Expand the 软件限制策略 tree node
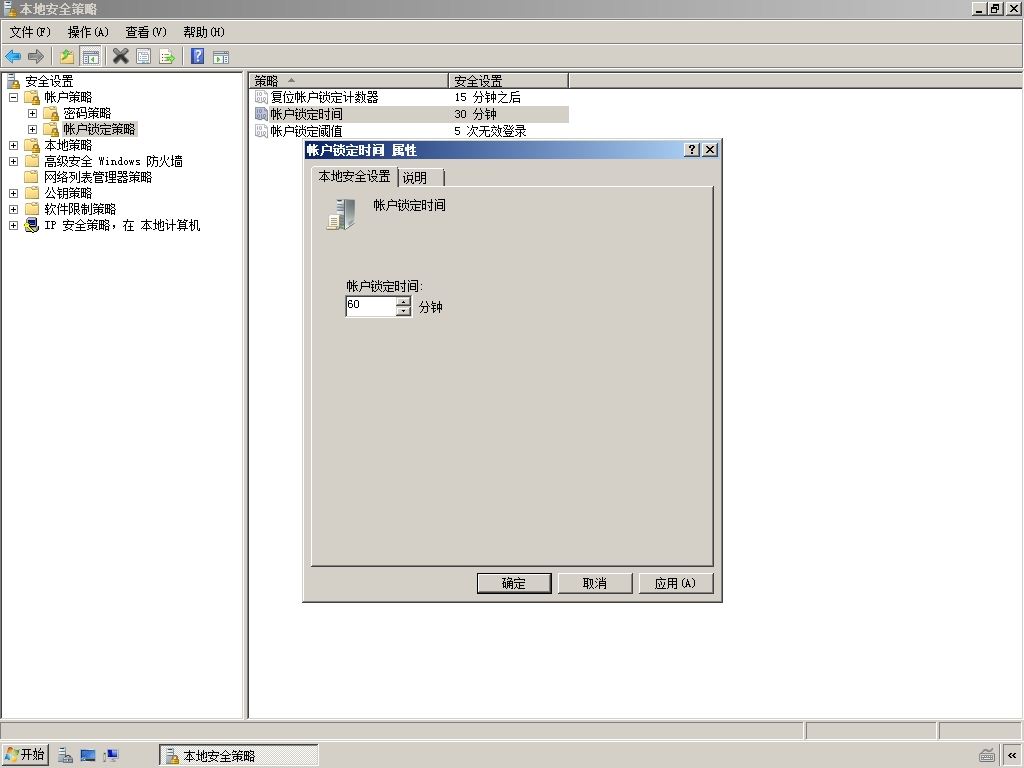Viewport: 1024px width, 768px height. 13,209
